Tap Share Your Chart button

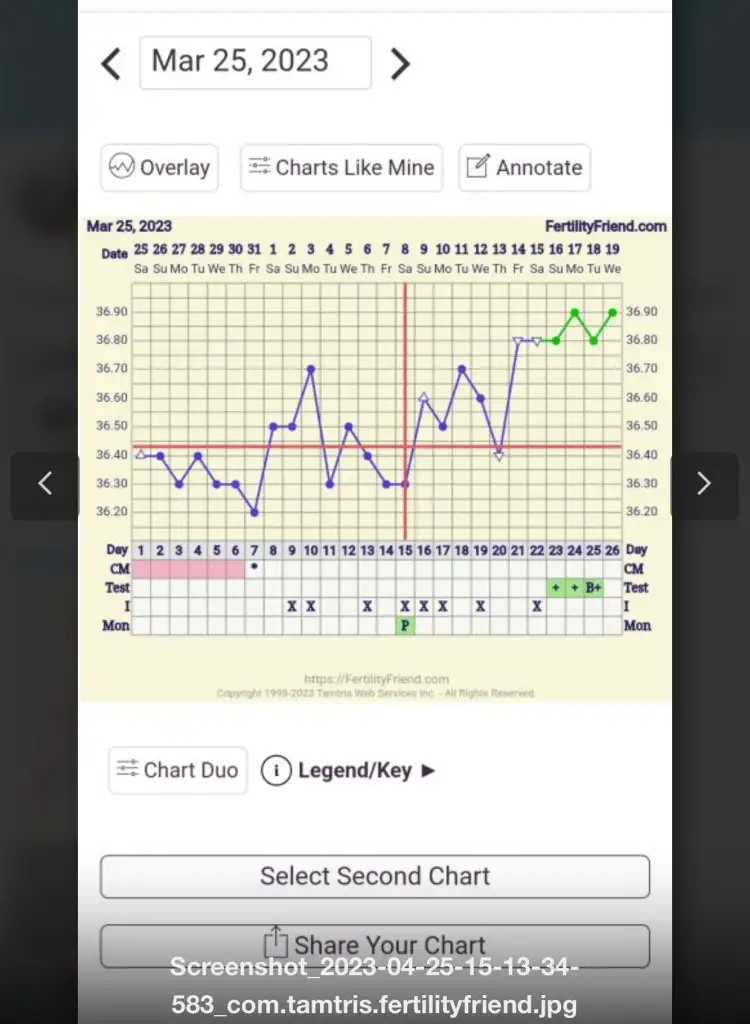pos(375,946)
